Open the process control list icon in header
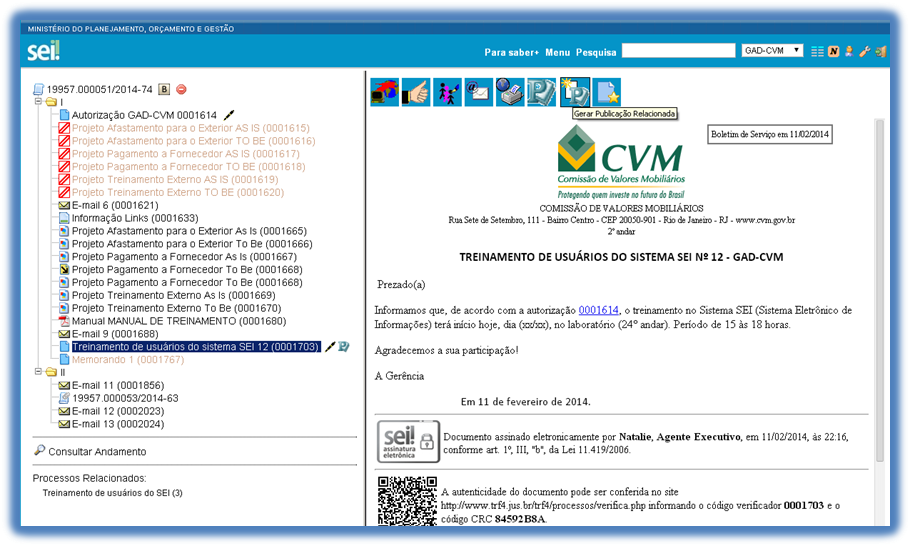The width and height of the screenshot is (910, 546). coord(817,52)
